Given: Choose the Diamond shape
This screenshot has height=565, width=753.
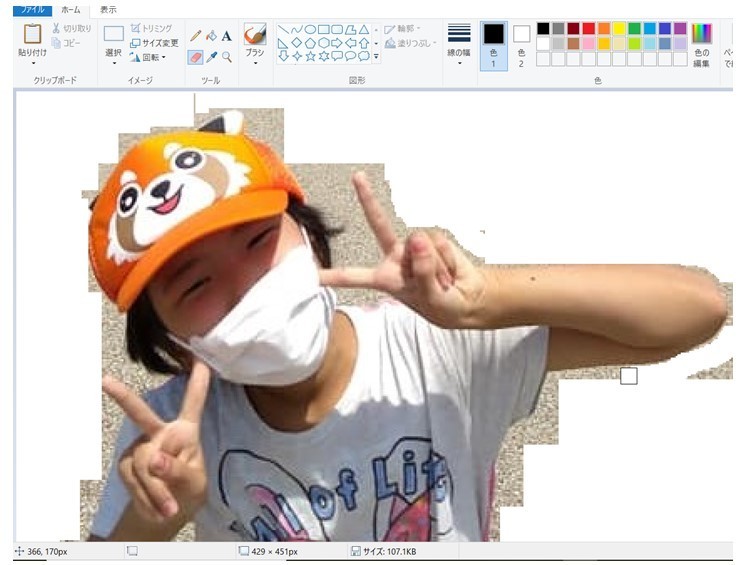Looking at the screenshot, I should point(297,43).
